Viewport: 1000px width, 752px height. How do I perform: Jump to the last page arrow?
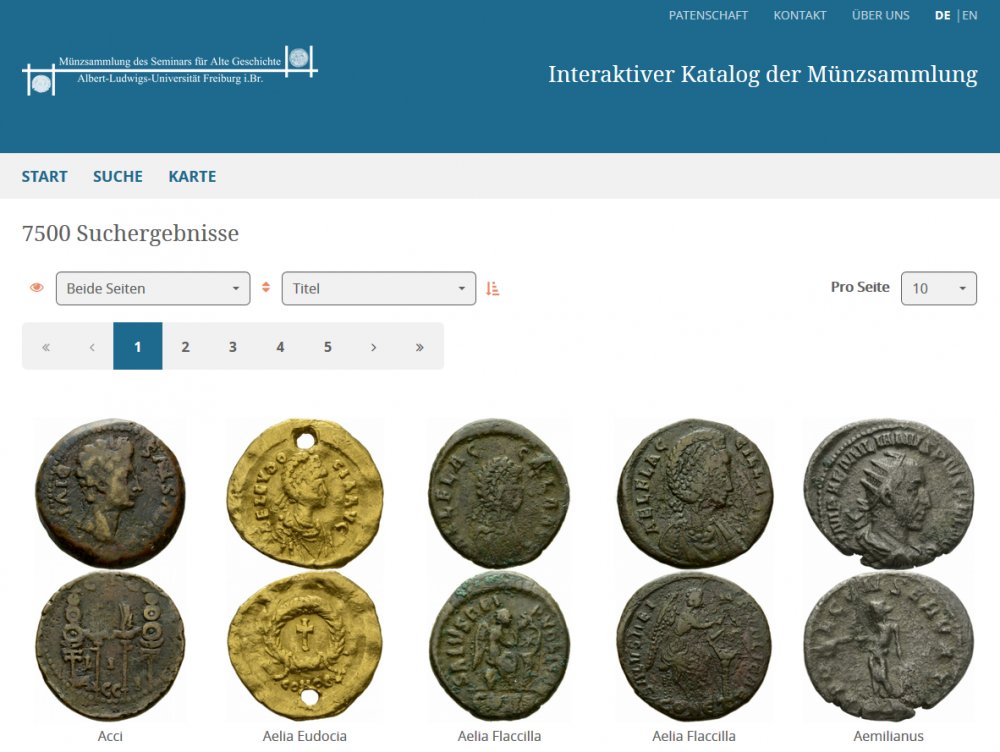tap(419, 347)
